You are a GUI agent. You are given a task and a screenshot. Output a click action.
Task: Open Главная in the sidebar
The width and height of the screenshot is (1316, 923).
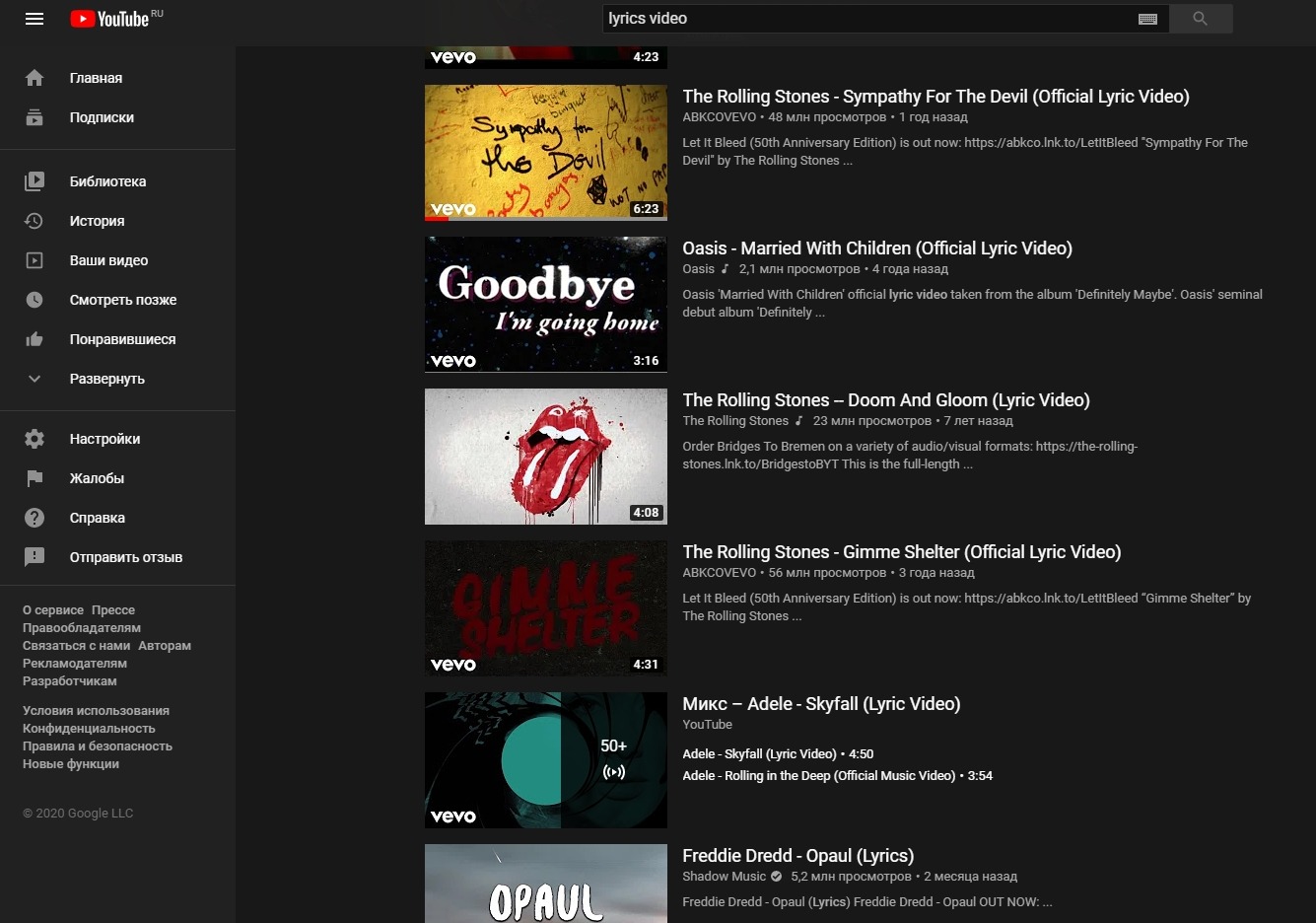[x=118, y=78]
